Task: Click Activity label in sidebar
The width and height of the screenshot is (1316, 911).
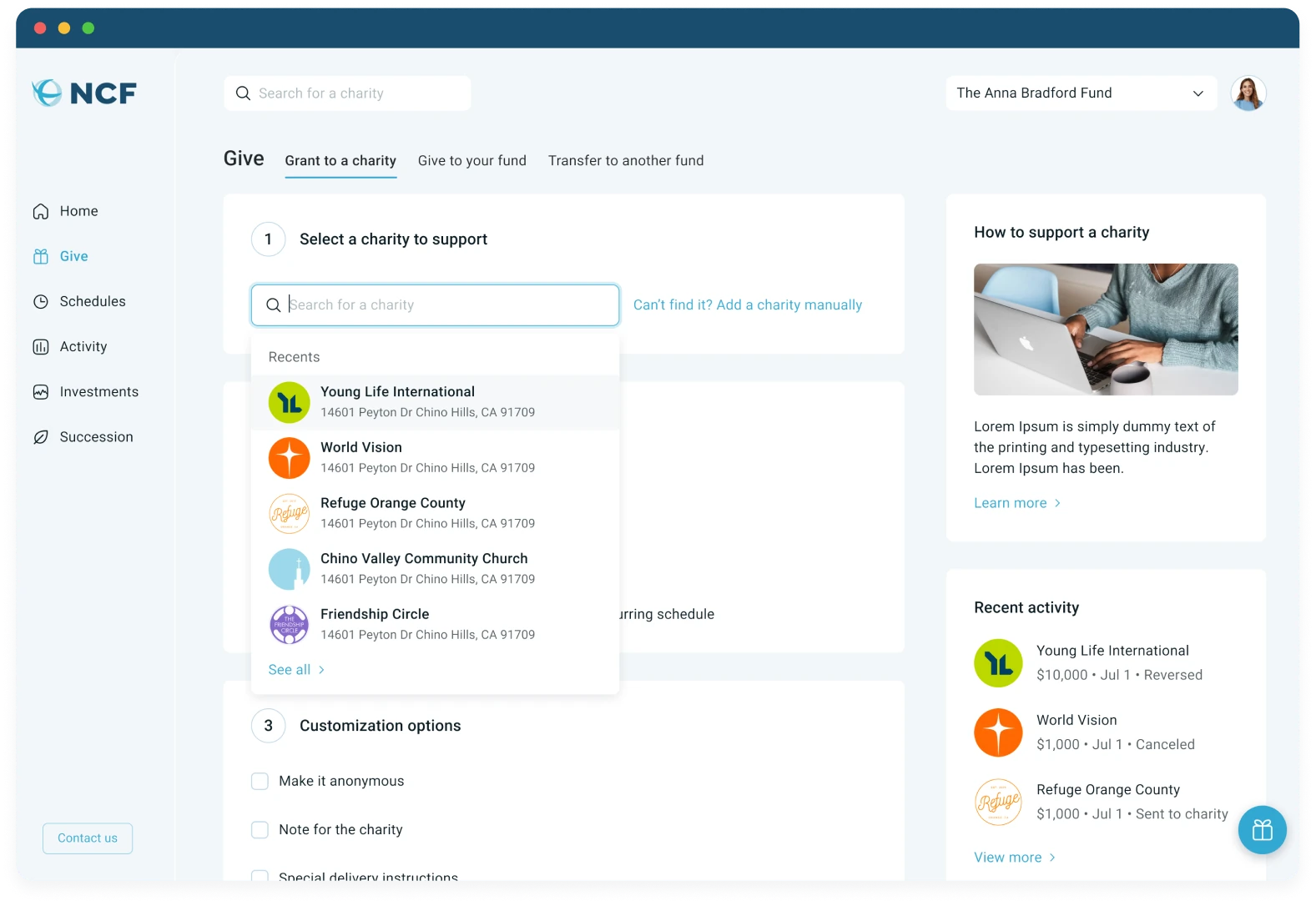Action: [x=83, y=346]
